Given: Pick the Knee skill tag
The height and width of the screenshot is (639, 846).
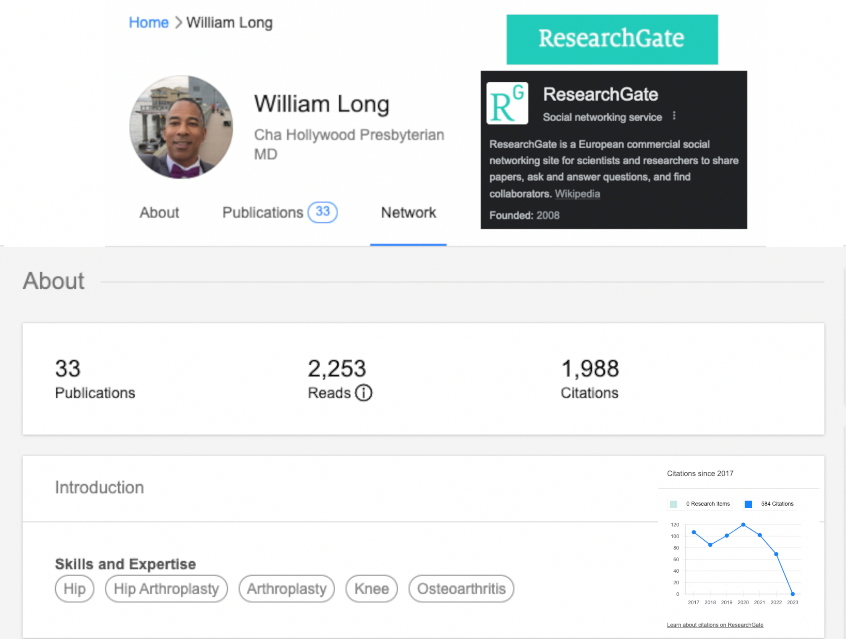Looking at the screenshot, I should [x=372, y=589].
